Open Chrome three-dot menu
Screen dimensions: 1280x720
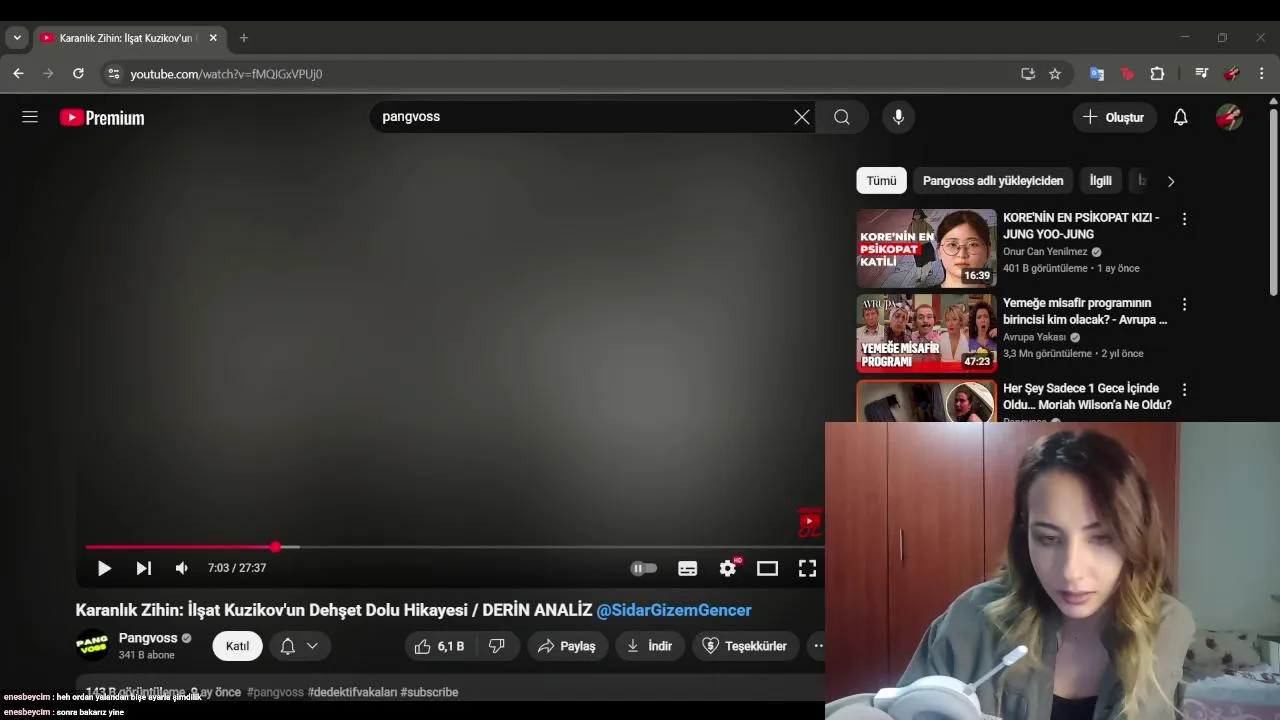pos(1261,74)
